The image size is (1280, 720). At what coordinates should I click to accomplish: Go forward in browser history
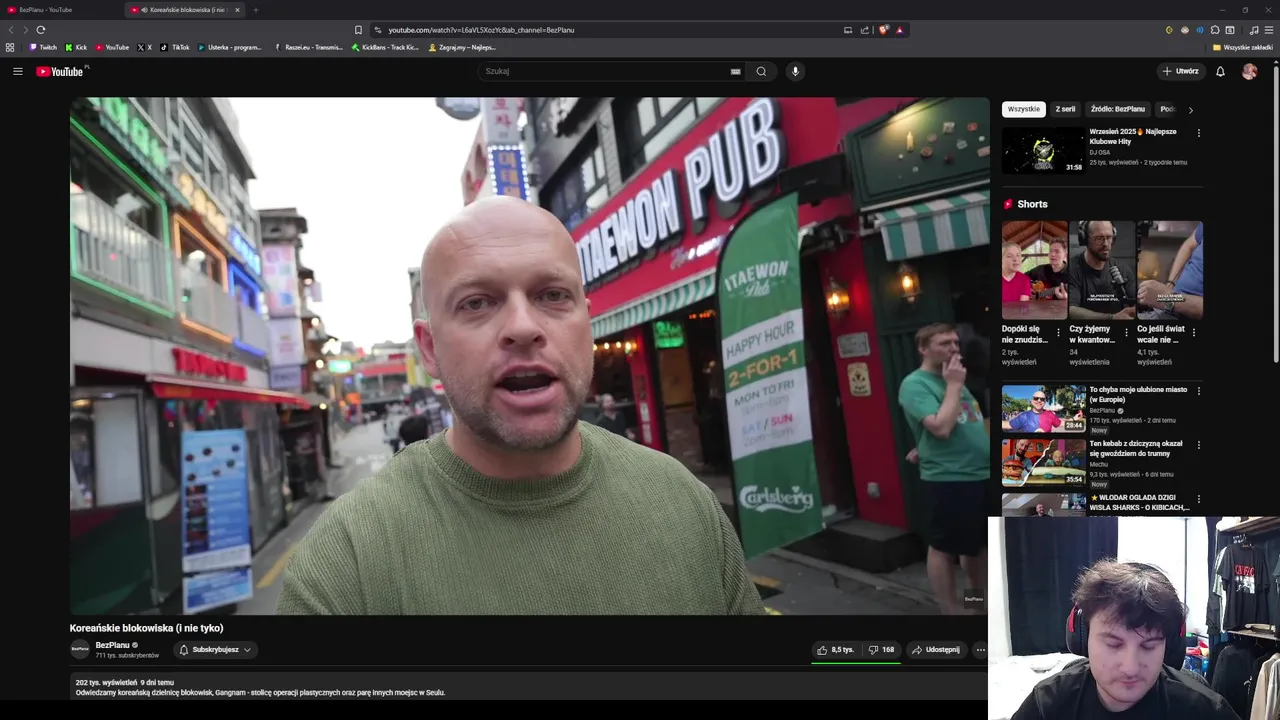click(x=25, y=30)
